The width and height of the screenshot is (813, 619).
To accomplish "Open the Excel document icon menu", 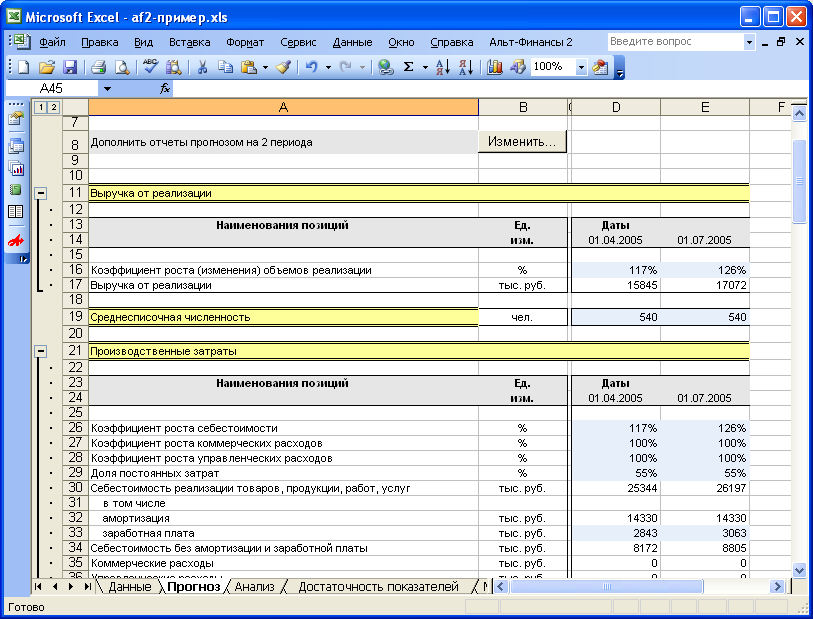I will (x=21, y=41).
